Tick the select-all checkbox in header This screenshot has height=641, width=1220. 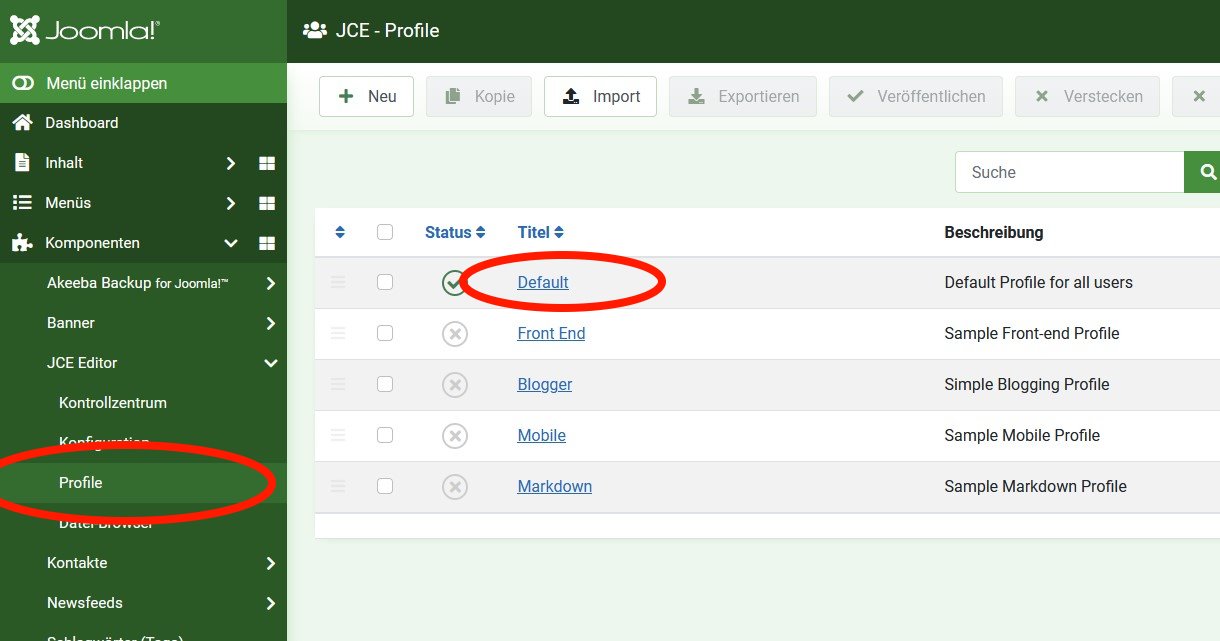point(385,232)
